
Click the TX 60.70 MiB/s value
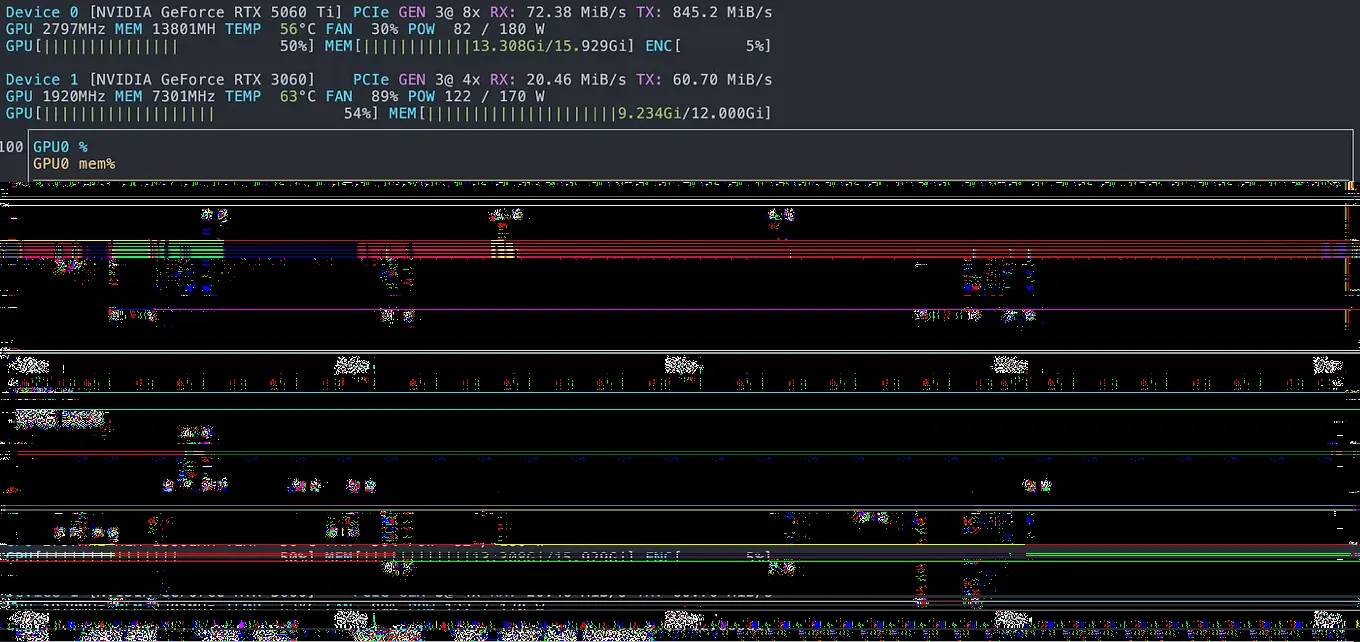click(704, 79)
